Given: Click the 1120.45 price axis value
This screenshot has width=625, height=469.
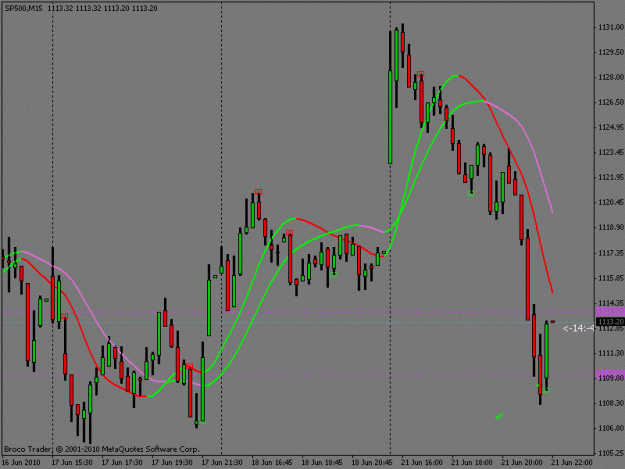Looking at the screenshot, I should pos(610,202).
